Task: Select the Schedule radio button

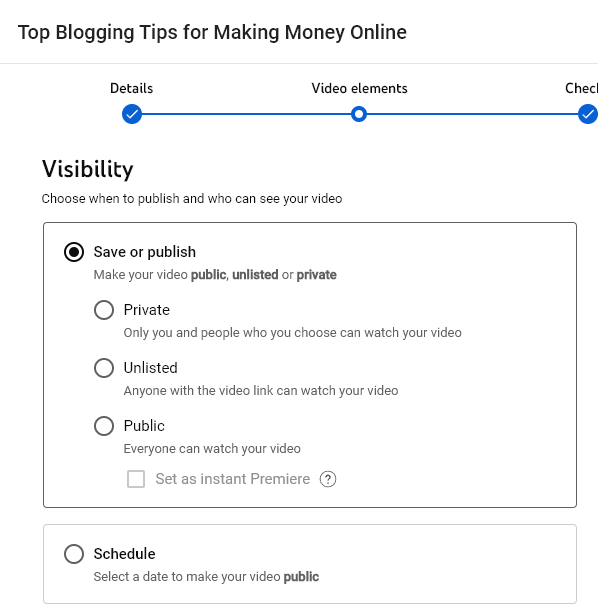Action: 74,554
